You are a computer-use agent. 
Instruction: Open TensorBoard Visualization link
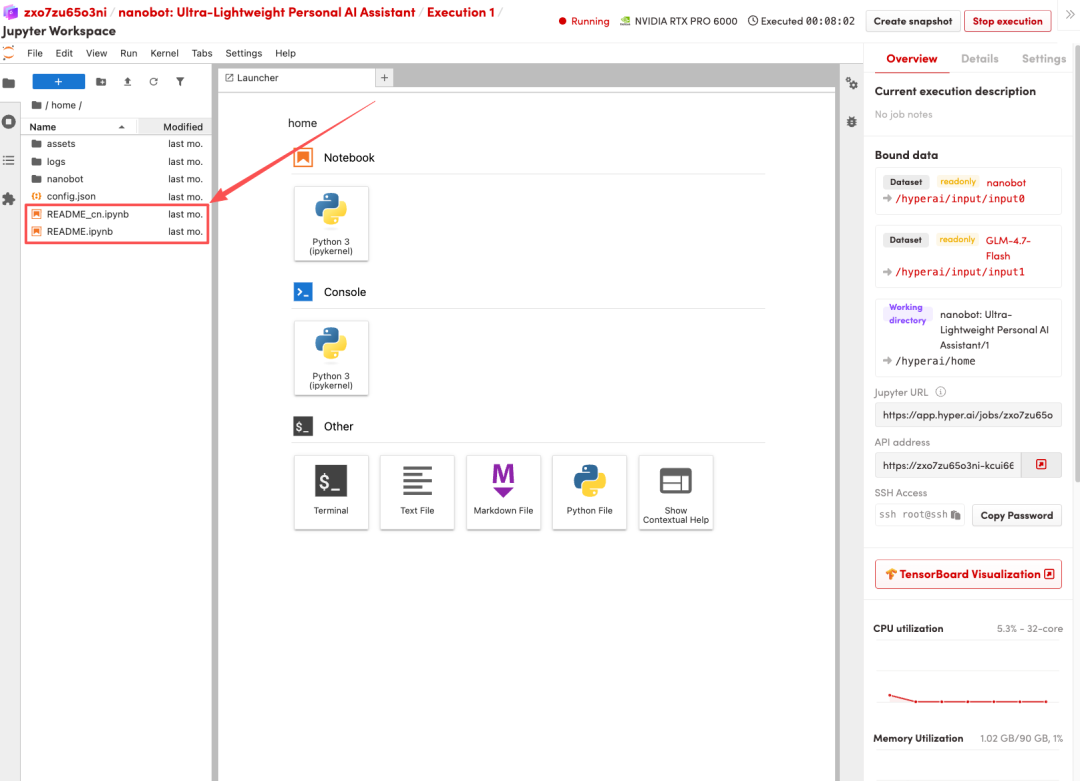tap(968, 574)
